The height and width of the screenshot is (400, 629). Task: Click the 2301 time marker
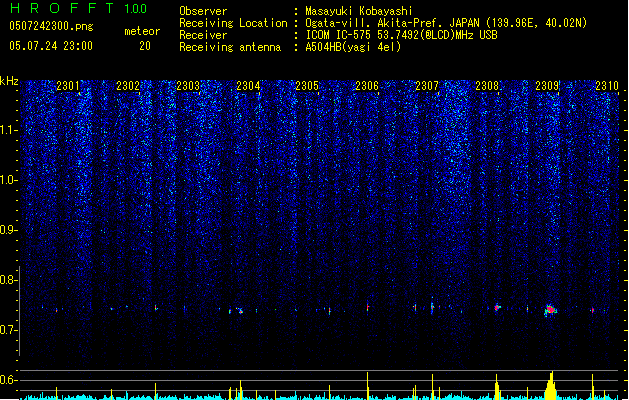pos(68,86)
